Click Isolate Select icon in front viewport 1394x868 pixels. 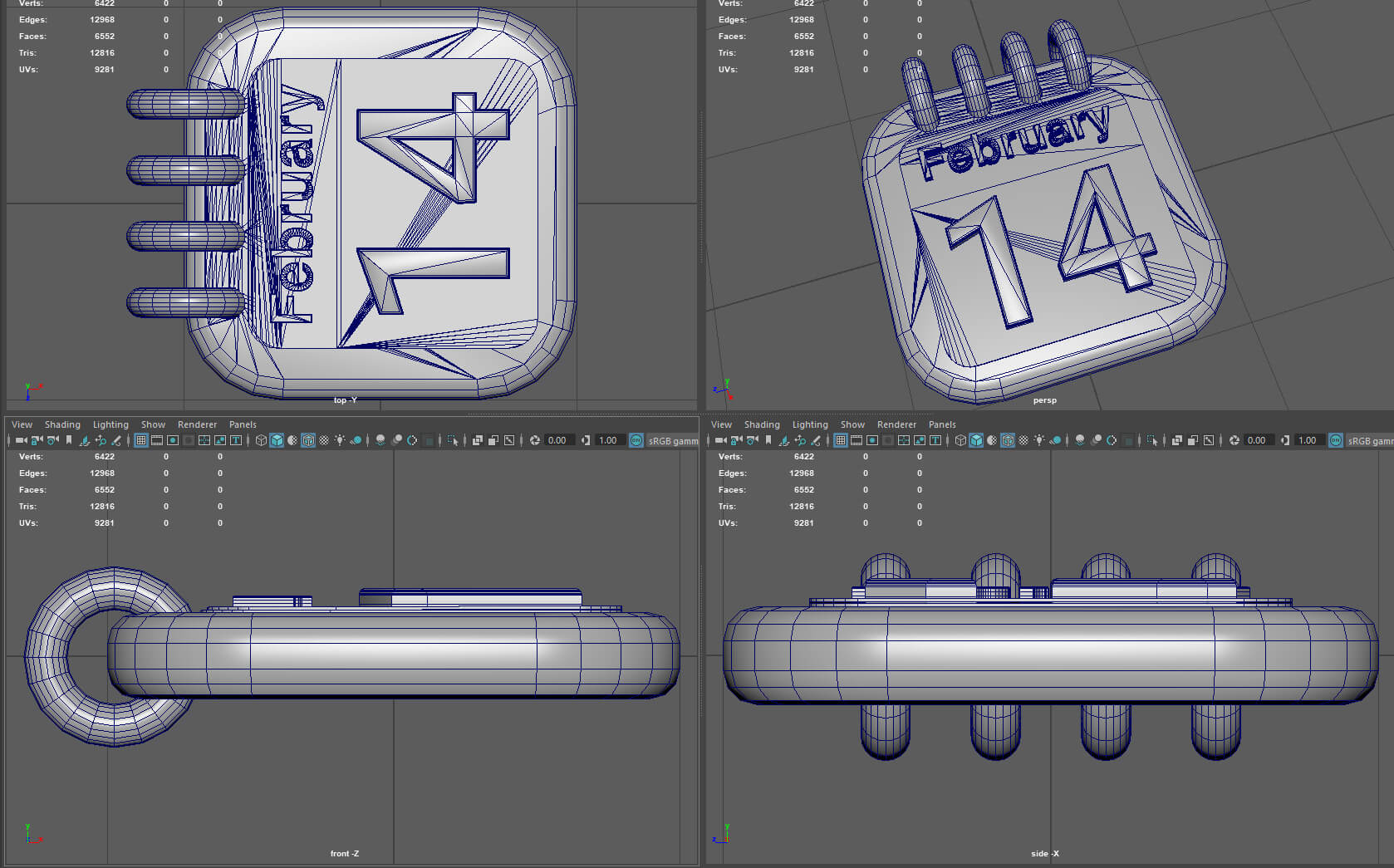click(453, 440)
